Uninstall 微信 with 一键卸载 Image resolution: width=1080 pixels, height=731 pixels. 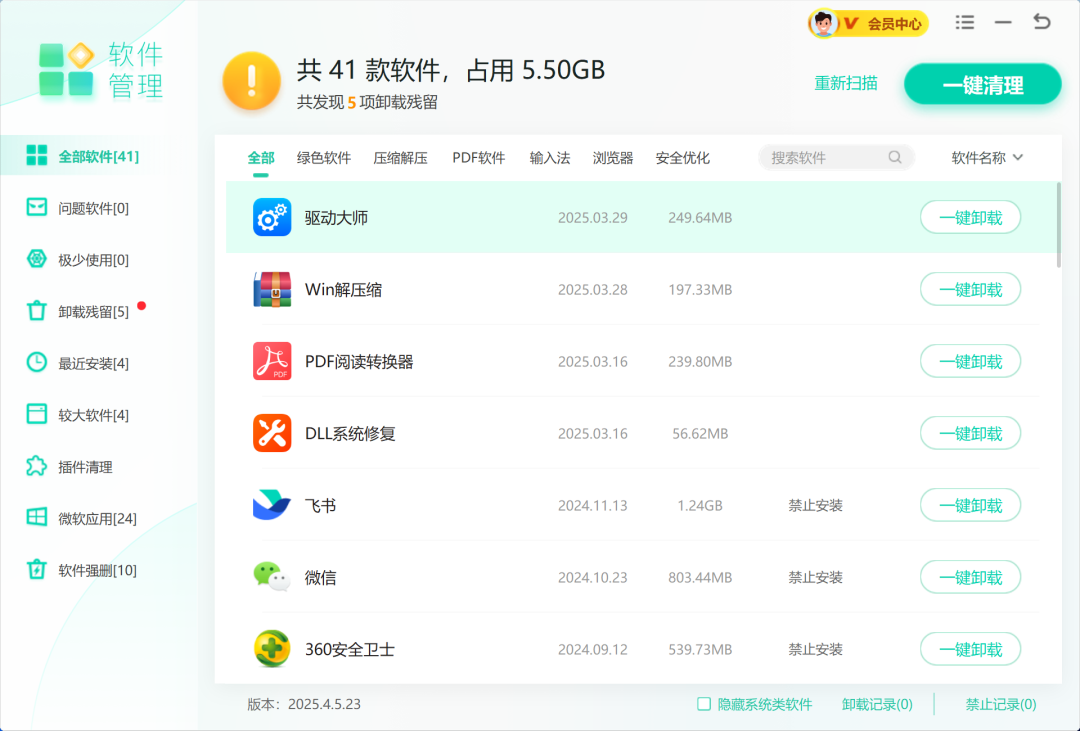(970, 577)
